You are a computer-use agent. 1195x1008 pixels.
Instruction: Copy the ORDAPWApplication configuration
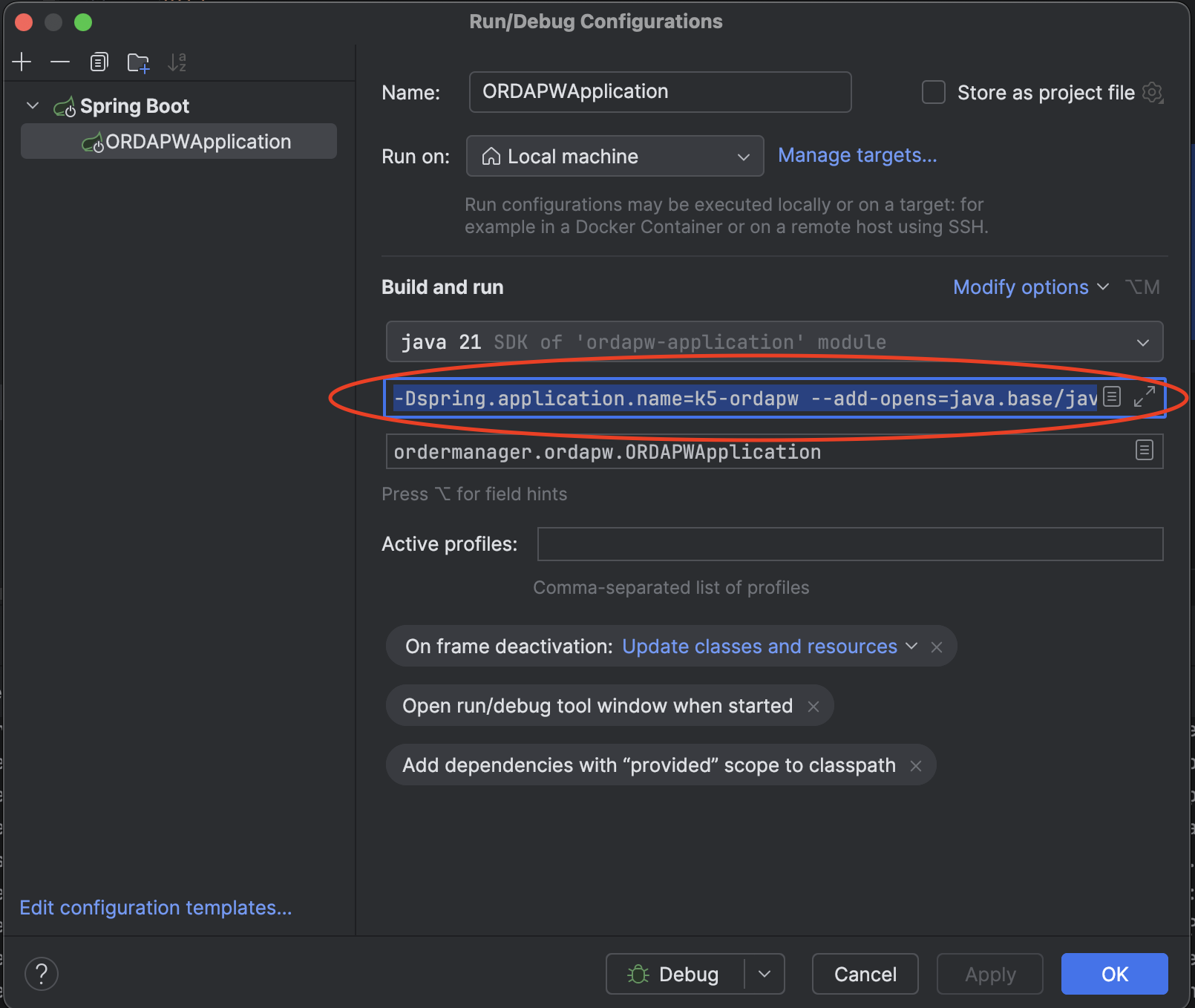point(99,62)
